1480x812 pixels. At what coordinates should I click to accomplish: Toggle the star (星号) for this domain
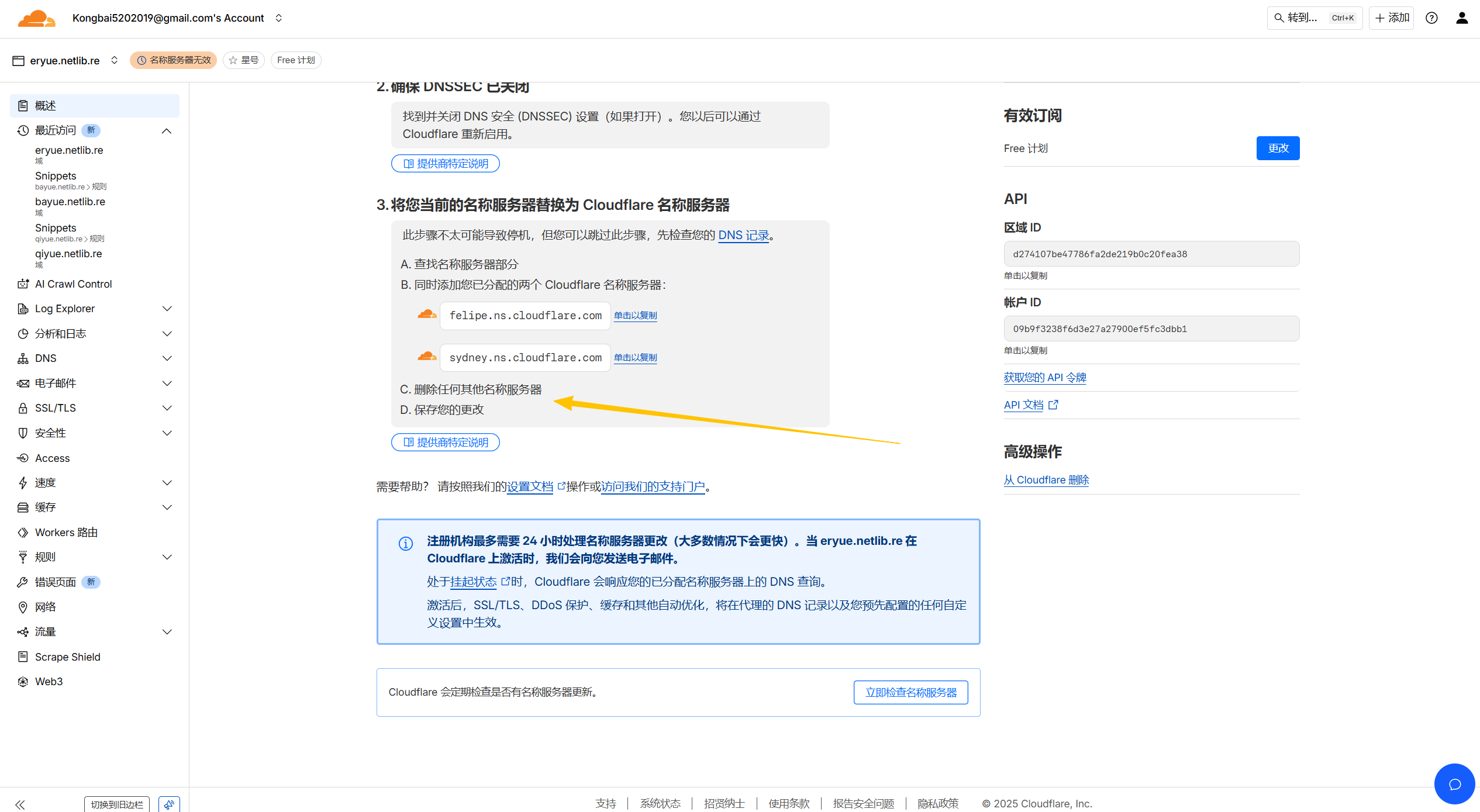pyautogui.click(x=244, y=60)
